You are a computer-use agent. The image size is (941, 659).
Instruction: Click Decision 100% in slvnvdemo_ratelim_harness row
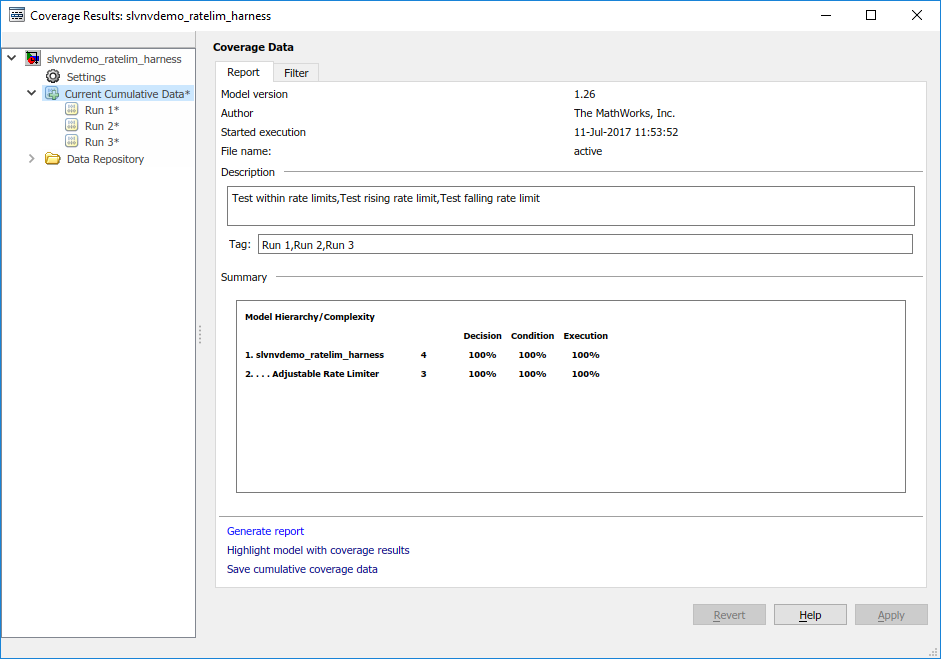click(482, 355)
